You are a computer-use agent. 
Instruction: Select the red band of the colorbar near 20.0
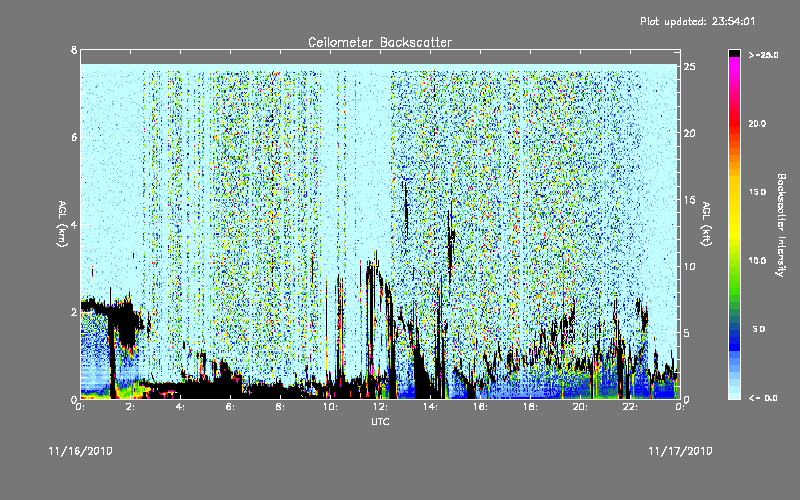tap(734, 125)
